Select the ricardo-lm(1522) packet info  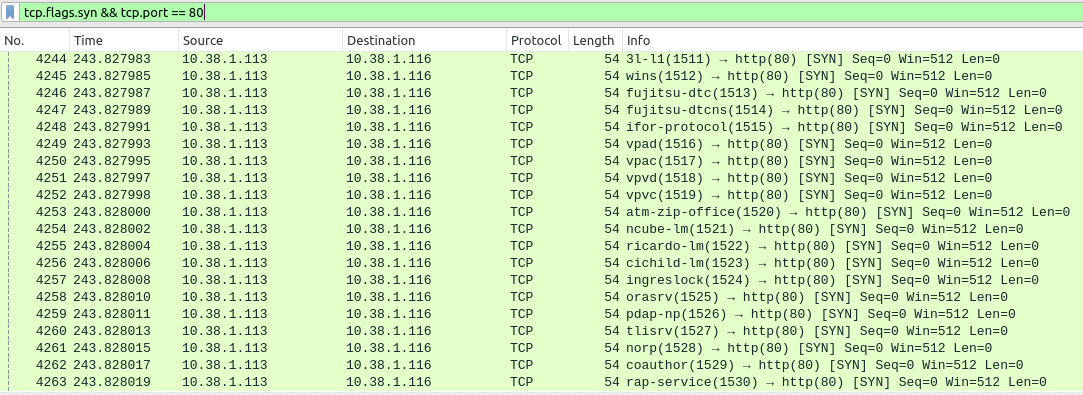coord(832,246)
